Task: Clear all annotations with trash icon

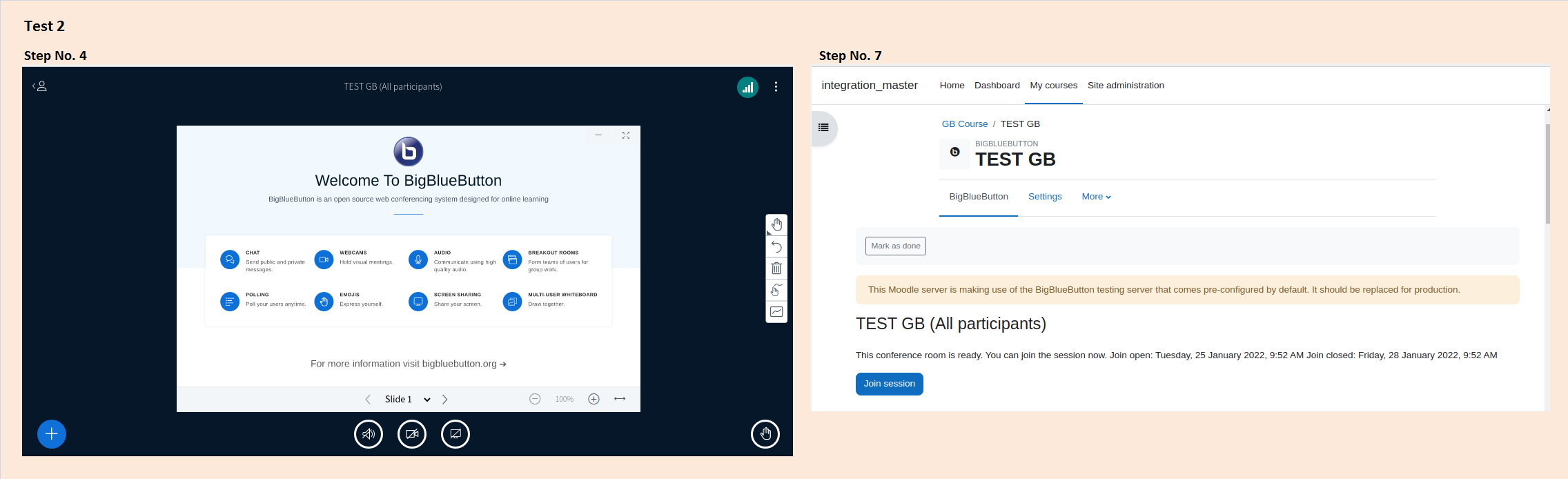Action: tap(776, 268)
